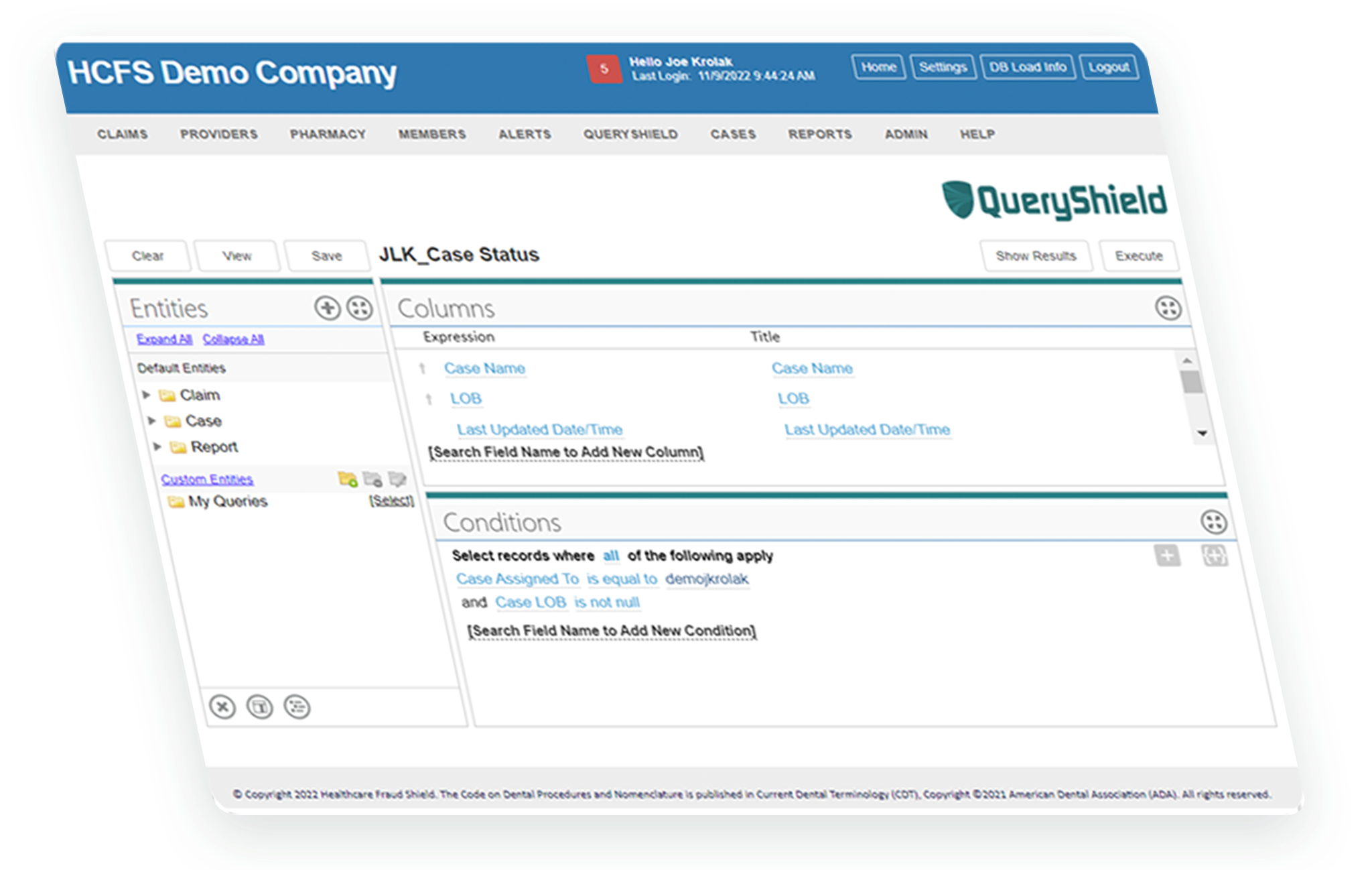The image size is (1372, 870).
Task: Open the ADMIN menu
Action: point(906,134)
